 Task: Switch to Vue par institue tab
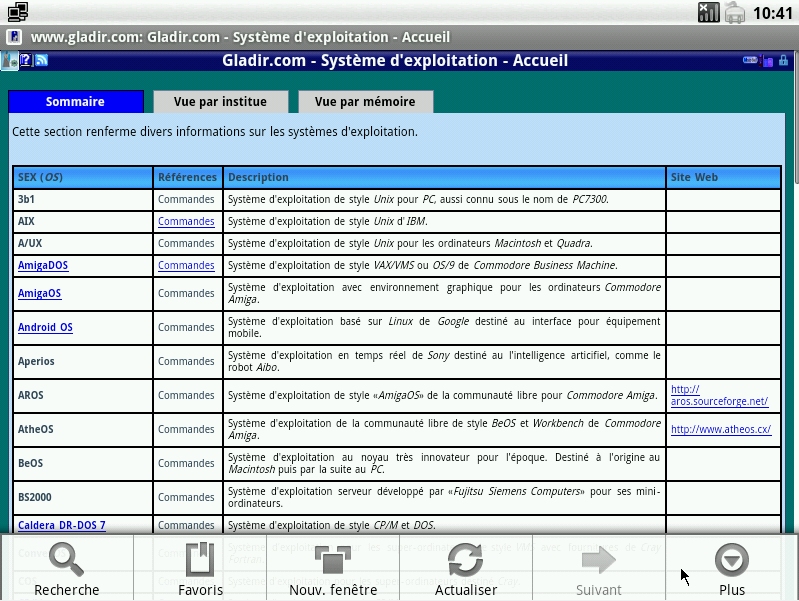click(220, 102)
